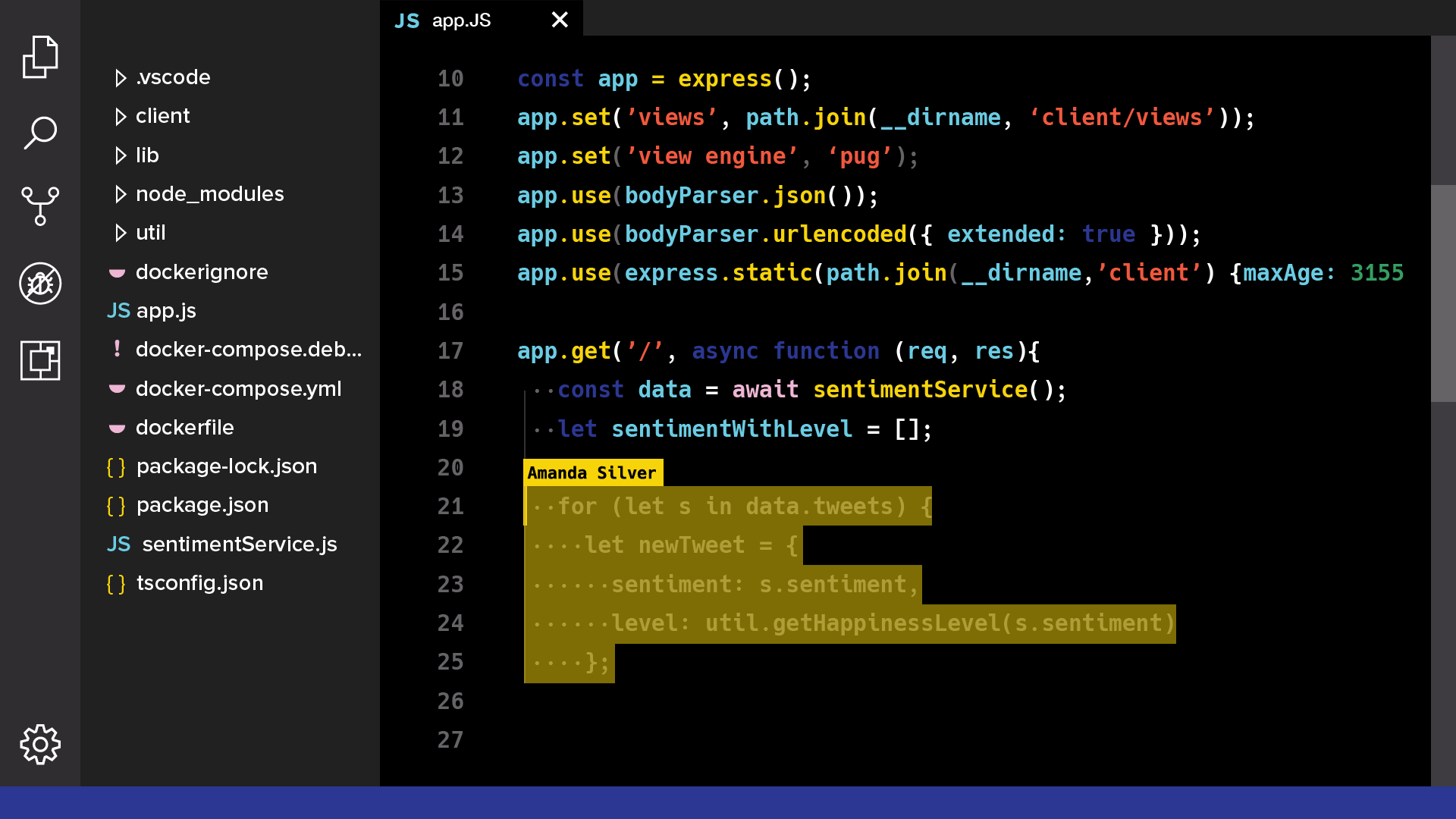Expand the .vscode folder
Screen dimensions: 1456x819
[x=120, y=78]
